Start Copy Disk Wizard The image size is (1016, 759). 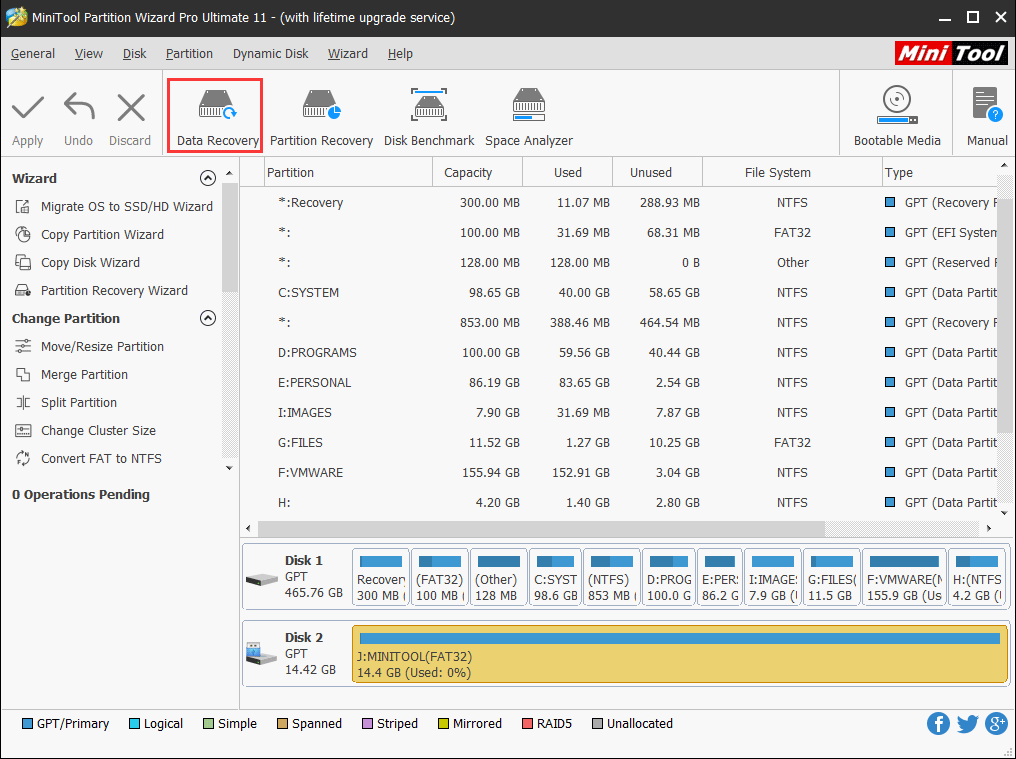(x=78, y=263)
